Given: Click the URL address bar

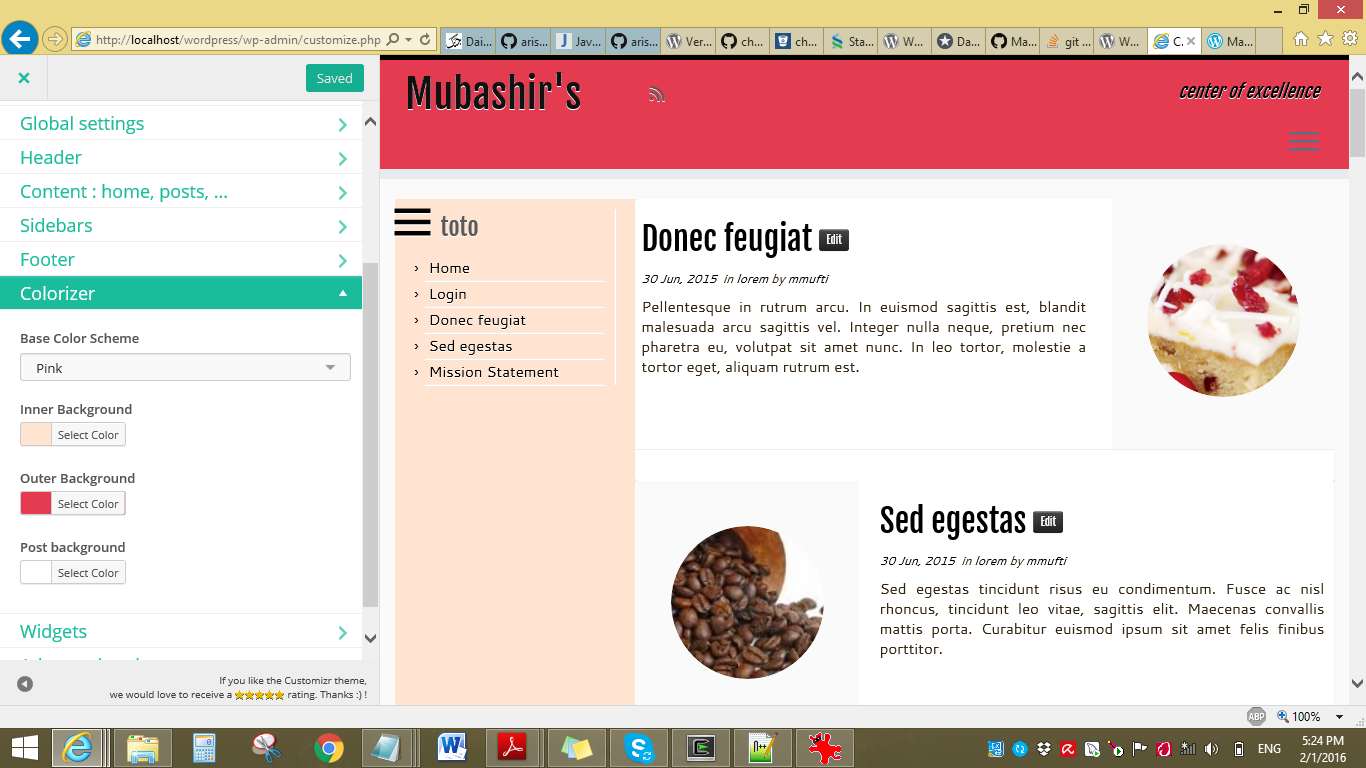Looking at the screenshot, I should pyautogui.click(x=238, y=40).
